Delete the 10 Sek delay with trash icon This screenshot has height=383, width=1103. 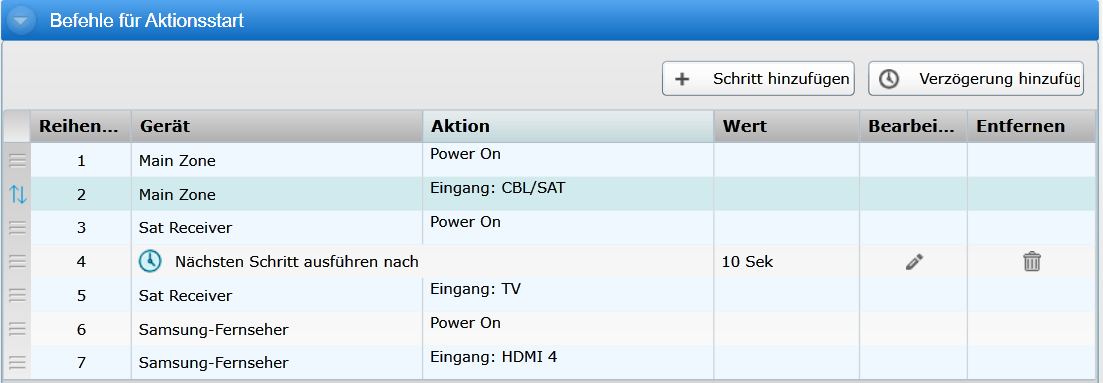[x=1031, y=262]
